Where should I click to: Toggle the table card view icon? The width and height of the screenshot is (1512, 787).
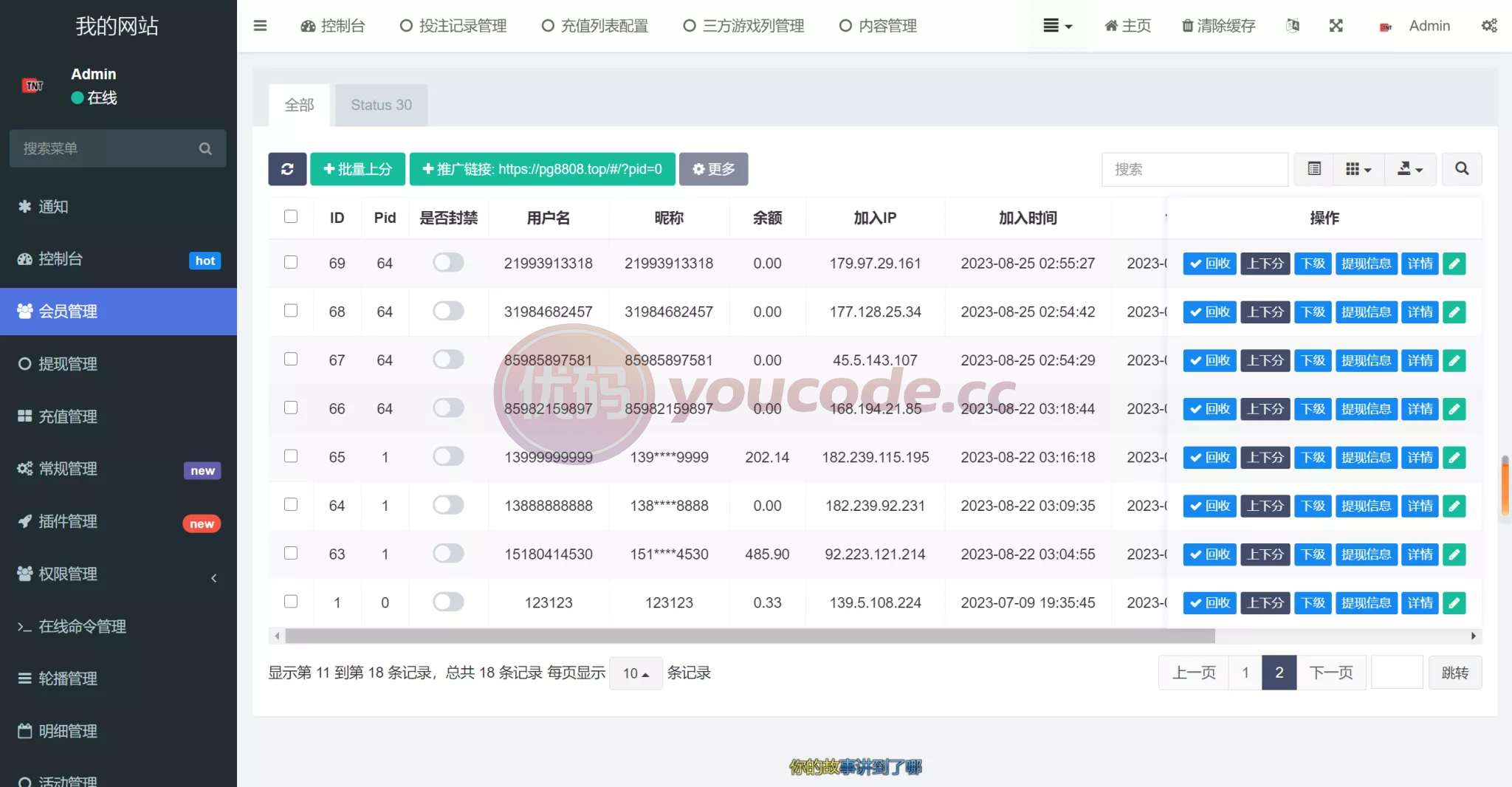pos(1314,169)
